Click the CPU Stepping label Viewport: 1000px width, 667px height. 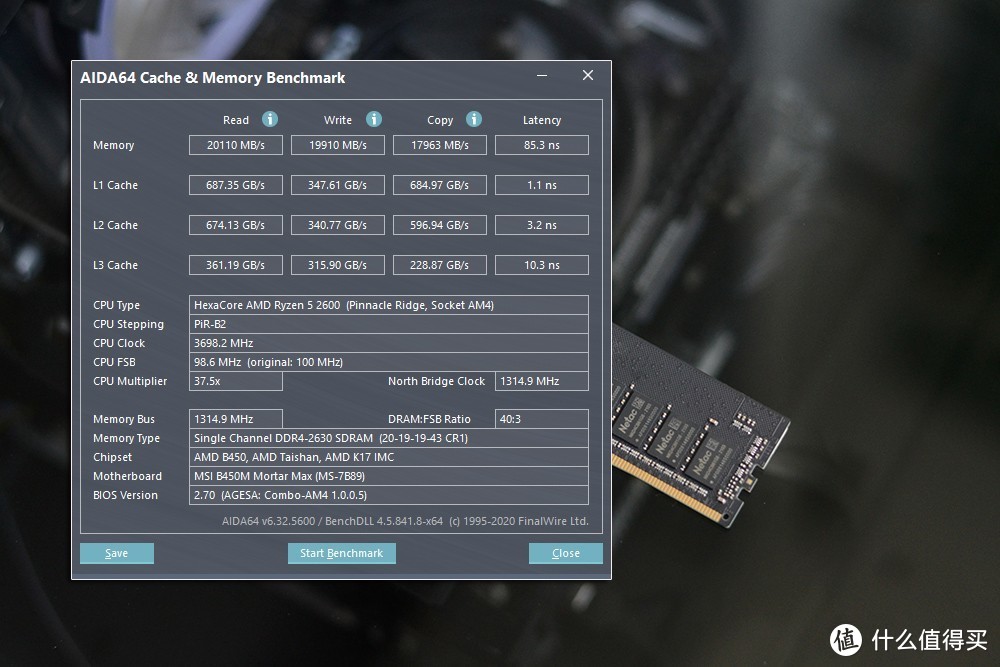tap(128, 325)
